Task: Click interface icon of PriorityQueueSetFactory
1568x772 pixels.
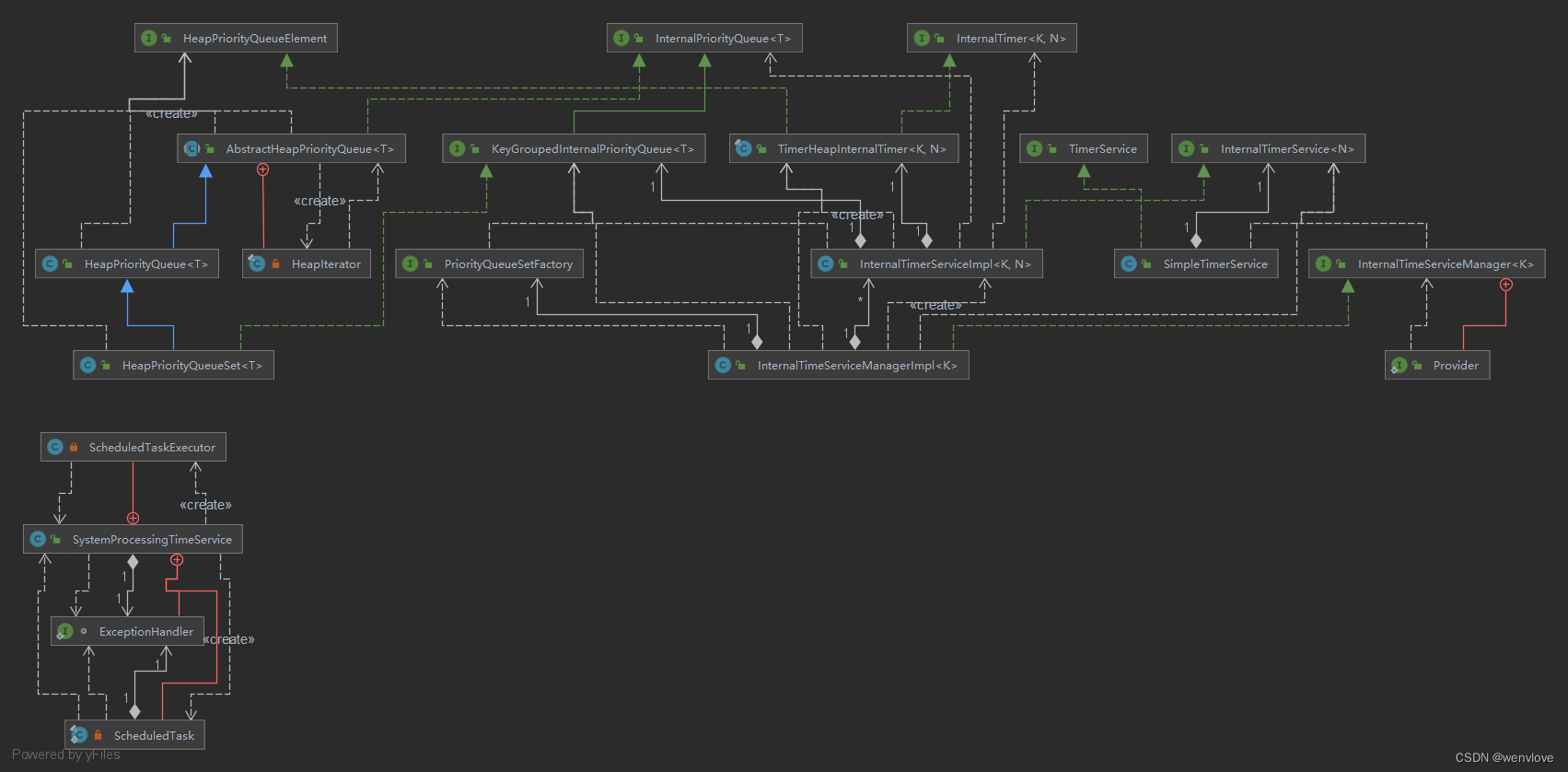Action: [410, 263]
